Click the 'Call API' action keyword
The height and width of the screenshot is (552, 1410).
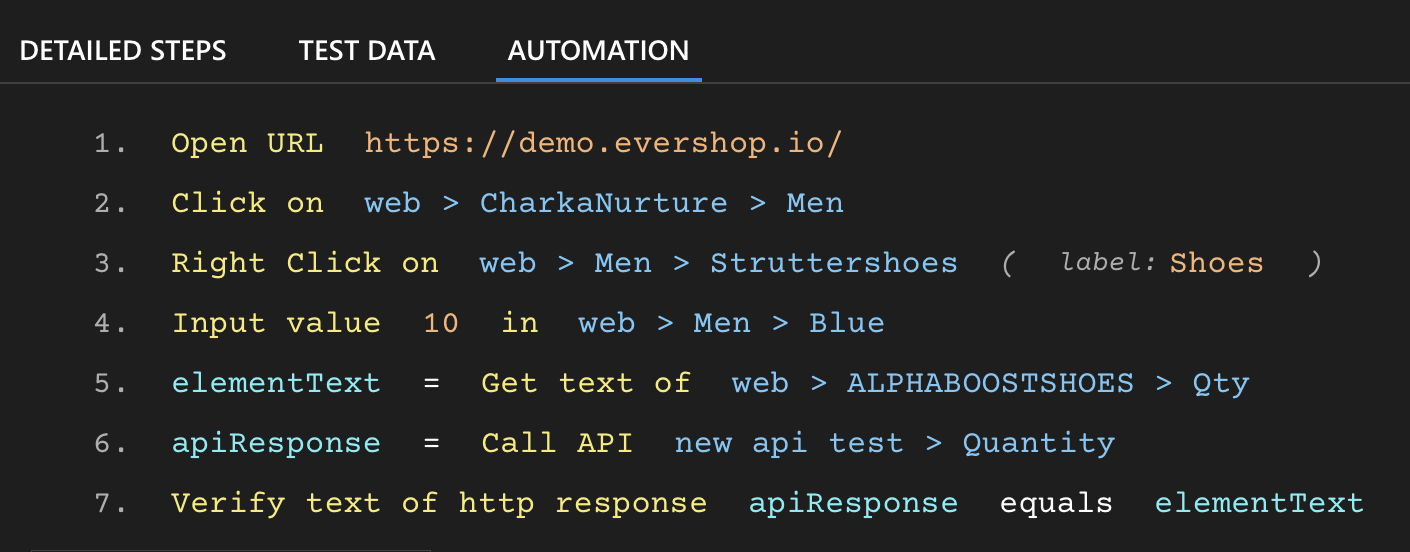(557, 443)
